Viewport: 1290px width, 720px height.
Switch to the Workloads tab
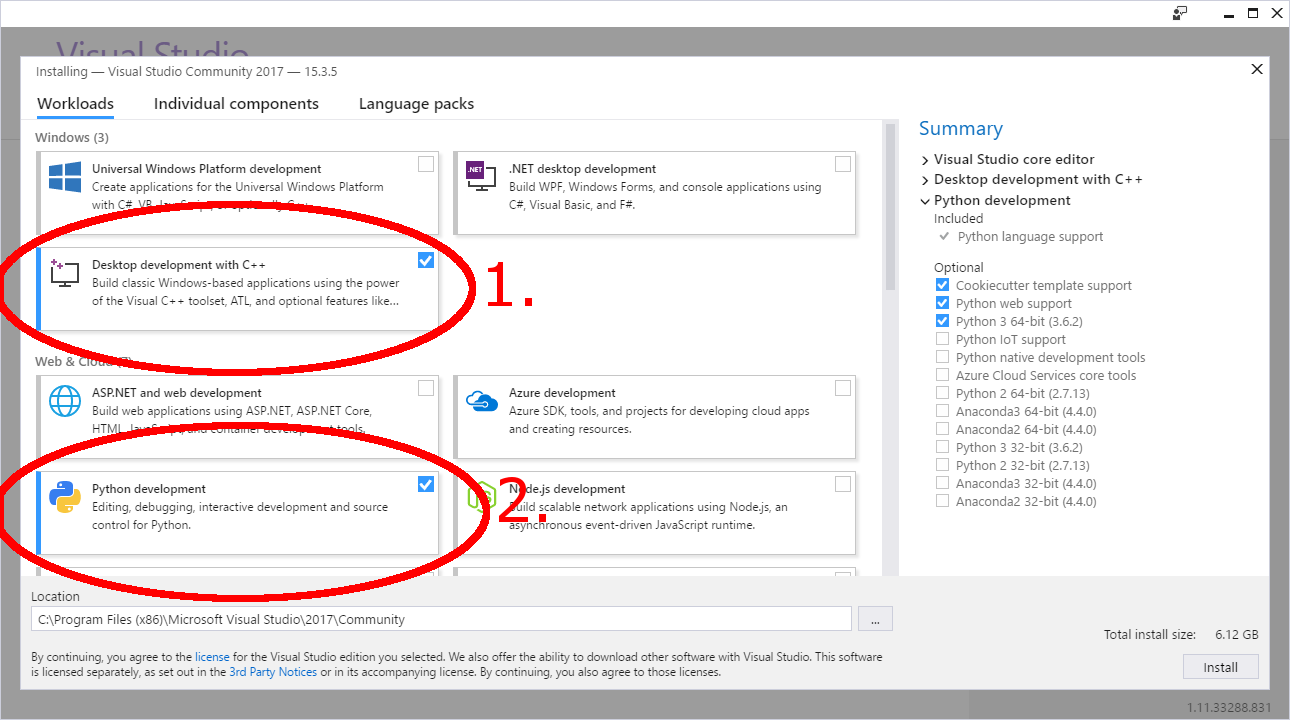[75, 104]
